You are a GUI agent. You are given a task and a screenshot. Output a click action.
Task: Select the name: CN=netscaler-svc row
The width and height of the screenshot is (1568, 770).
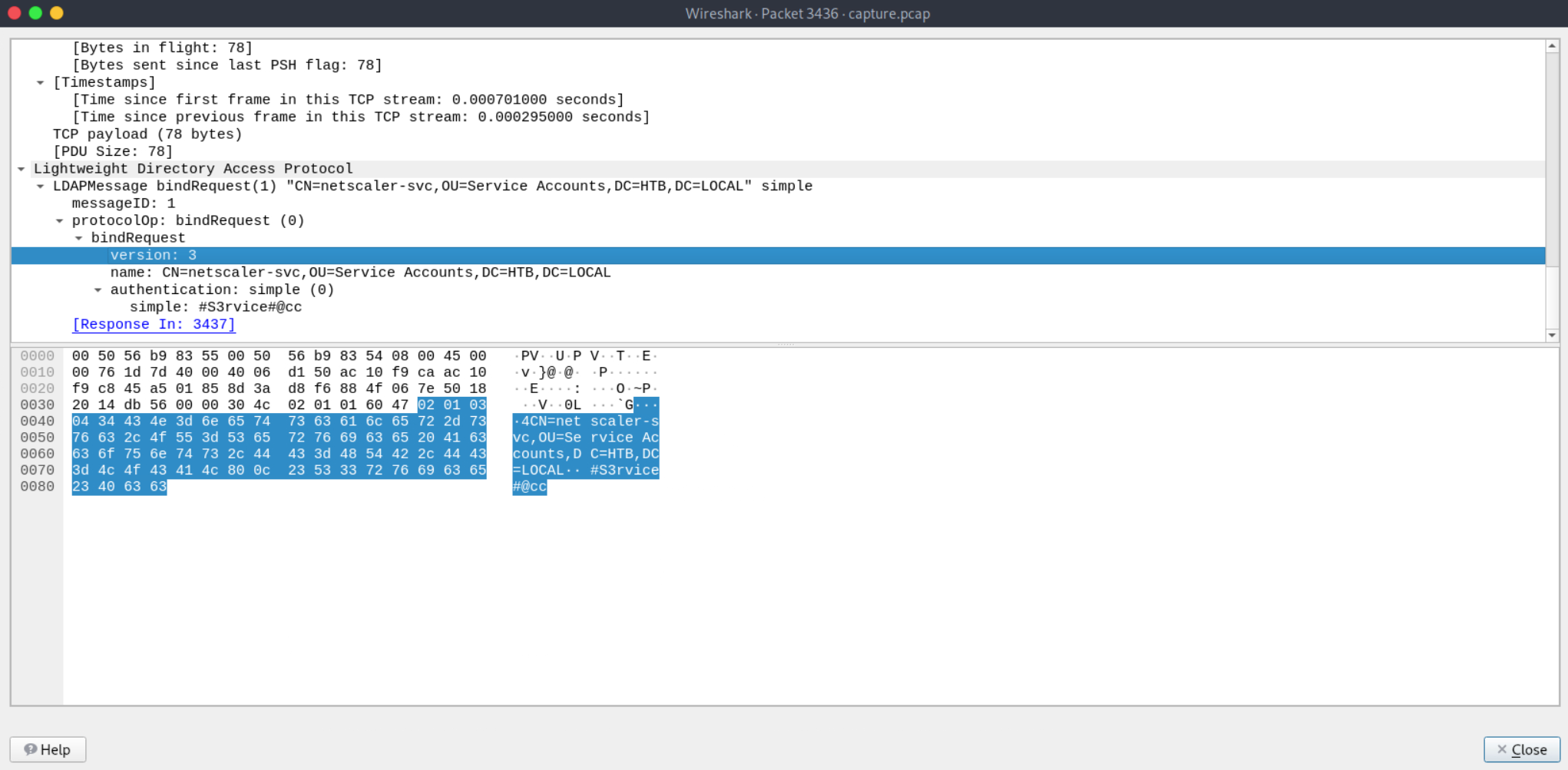(x=778, y=273)
